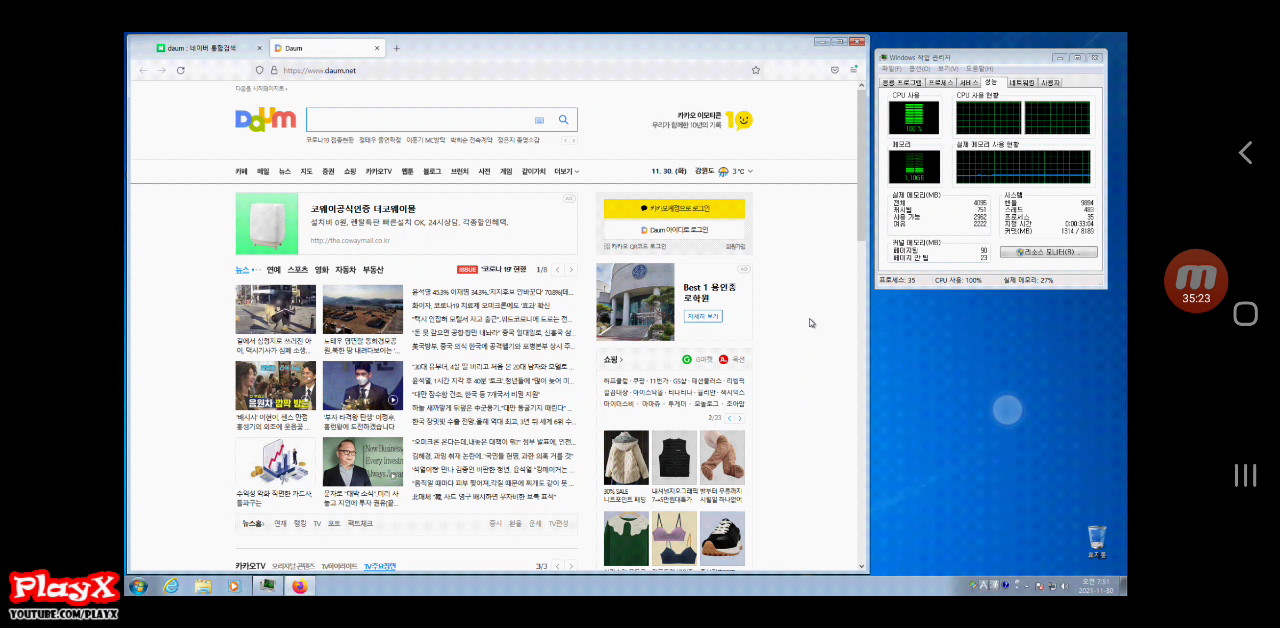Image resolution: width=1280 pixels, height=628 pixels.
Task: Expand the weather temperature dropdown
Action: pyautogui.click(x=750, y=171)
